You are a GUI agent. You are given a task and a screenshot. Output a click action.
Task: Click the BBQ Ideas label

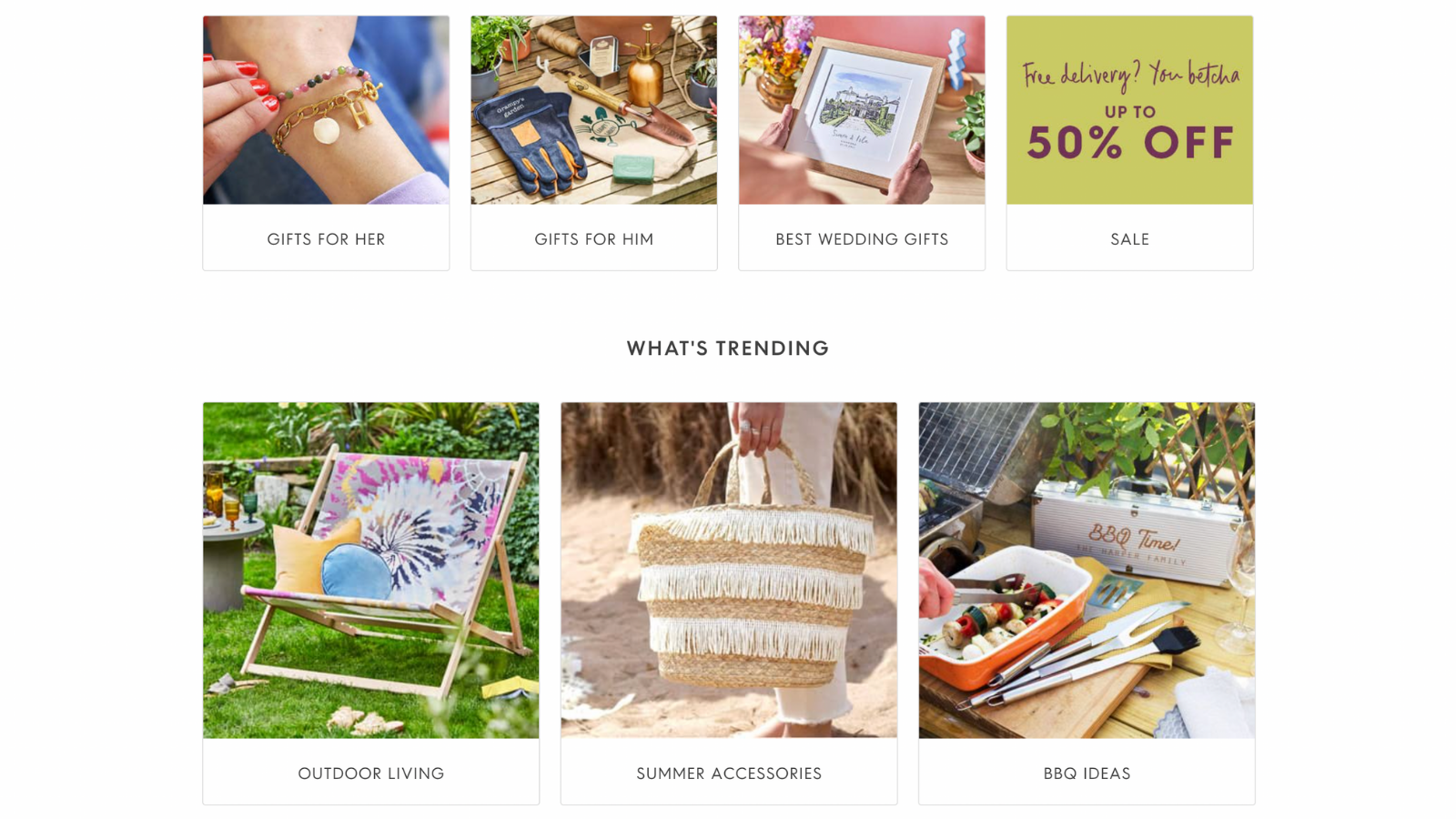click(1087, 773)
